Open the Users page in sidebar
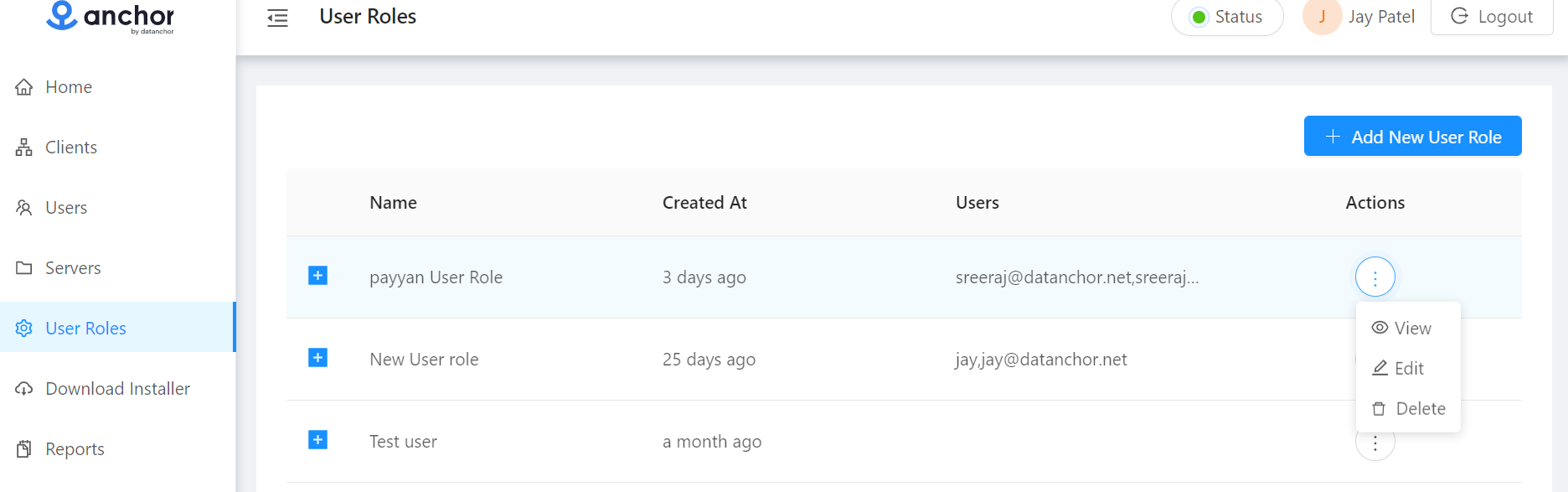Screen dimensions: 1568x492 tap(66, 208)
